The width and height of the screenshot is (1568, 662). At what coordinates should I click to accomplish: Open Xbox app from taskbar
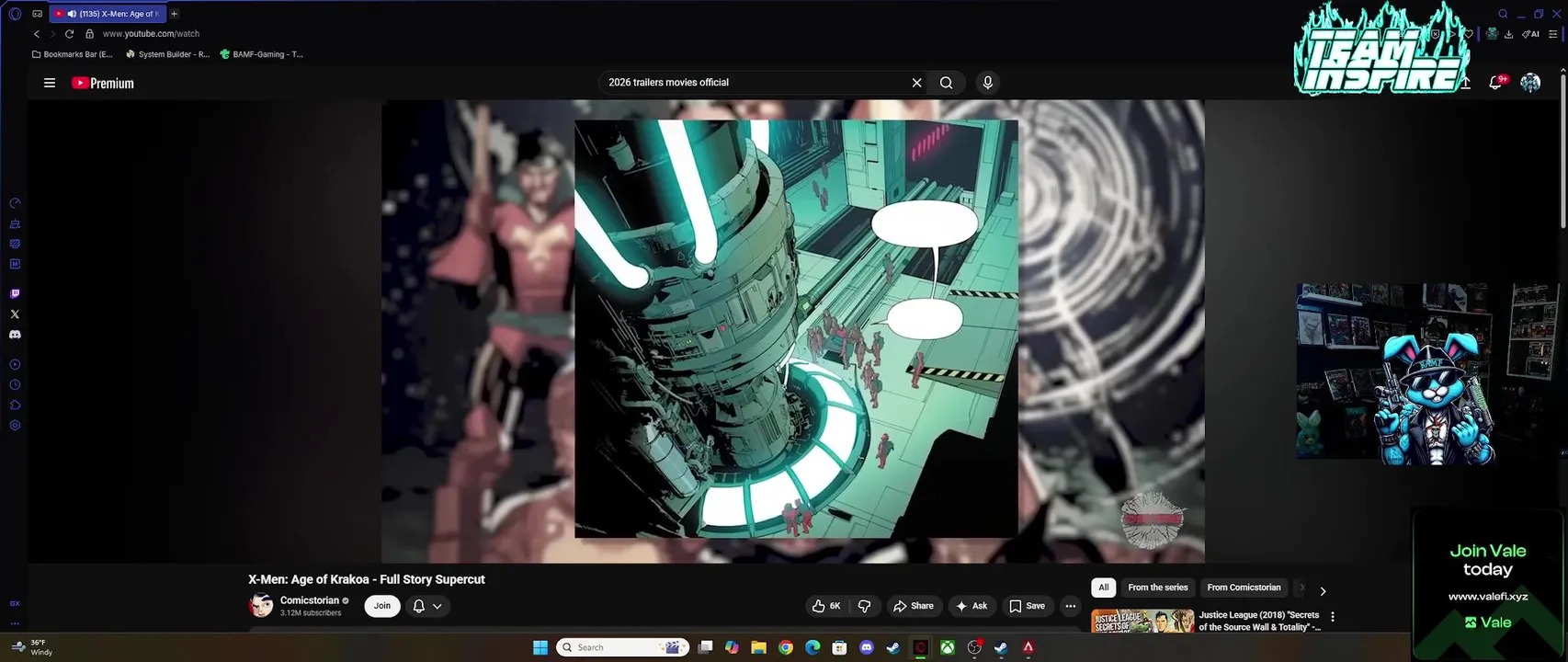click(x=947, y=647)
